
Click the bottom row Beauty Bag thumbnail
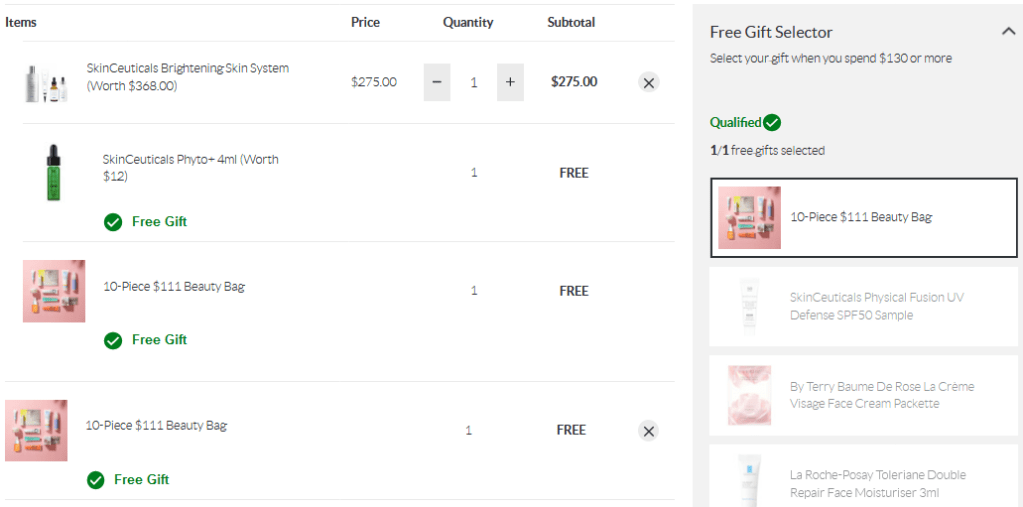[x=36, y=431]
